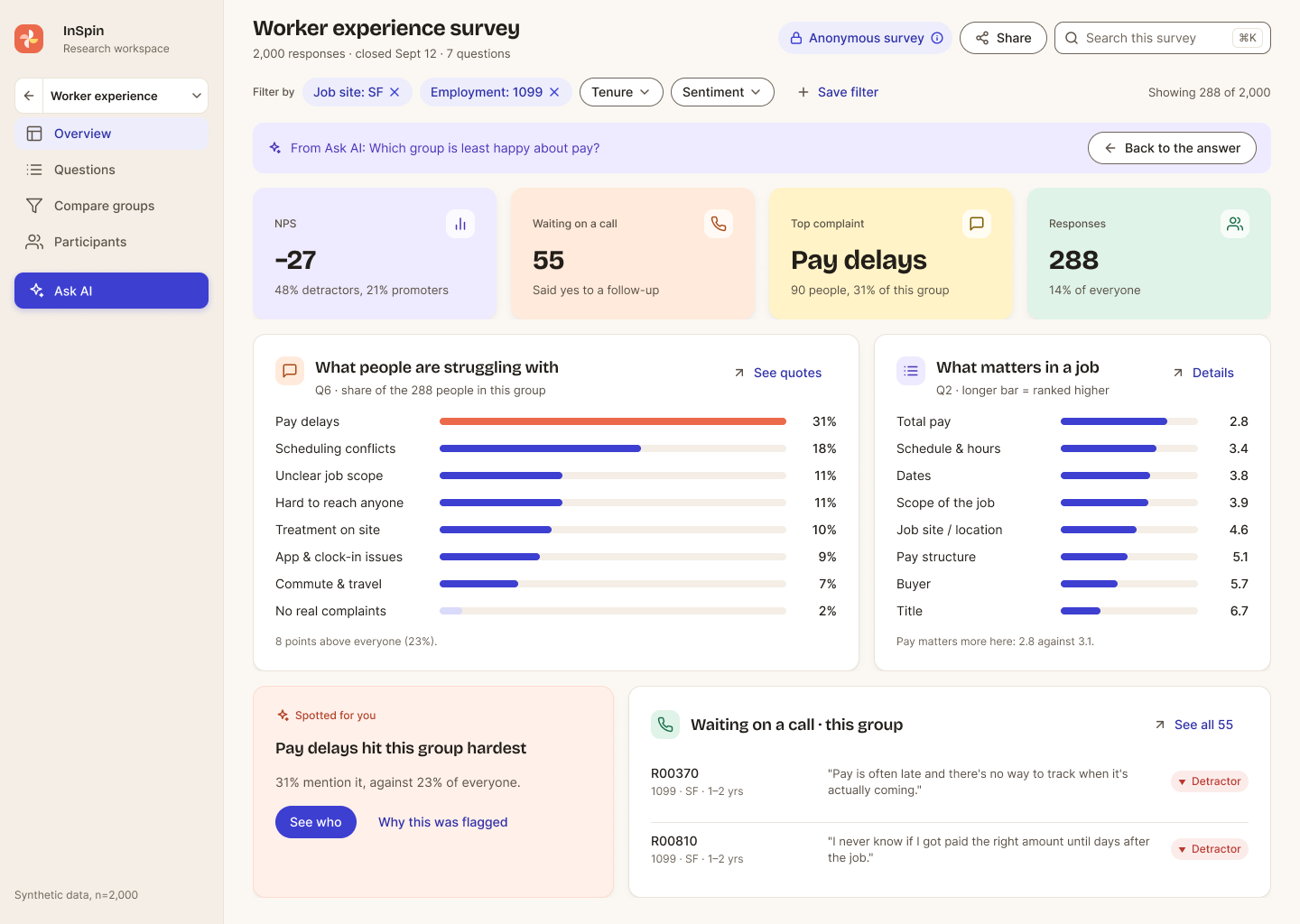Click the Pay delays orange bar
Viewport: 1300px width, 924px height.
[x=613, y=421]
